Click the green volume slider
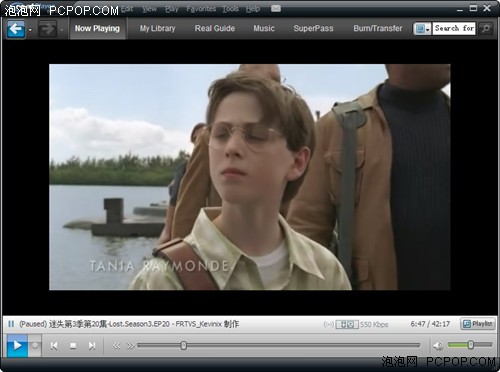This screenshot has height=372, width=500. coord(470,345)
